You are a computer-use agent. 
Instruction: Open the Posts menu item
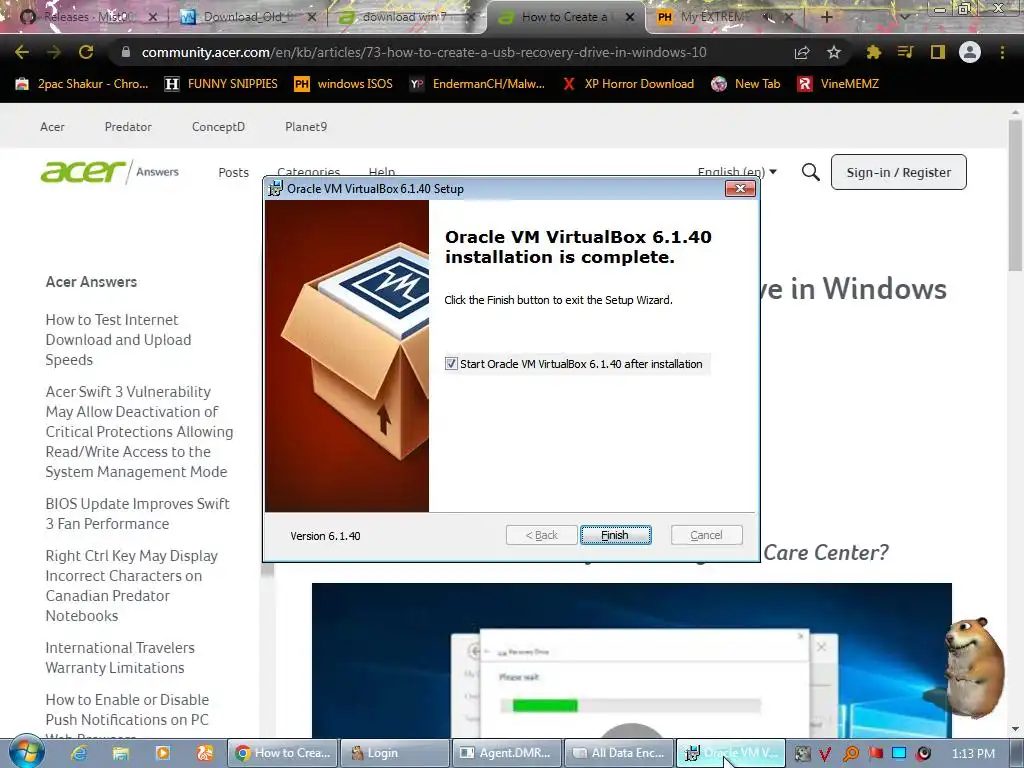(233, 172)
